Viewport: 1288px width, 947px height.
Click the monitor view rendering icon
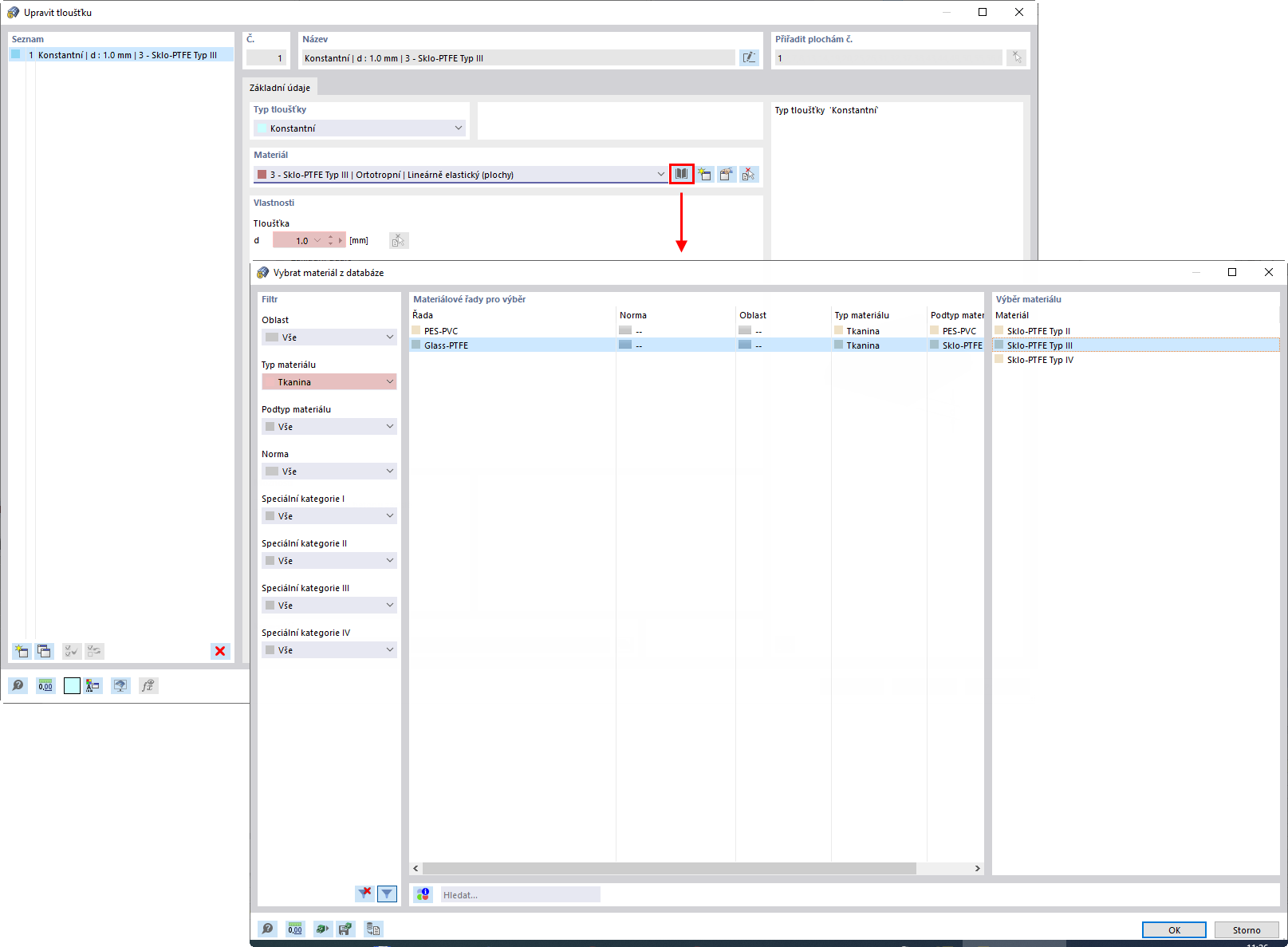(120, 685)
